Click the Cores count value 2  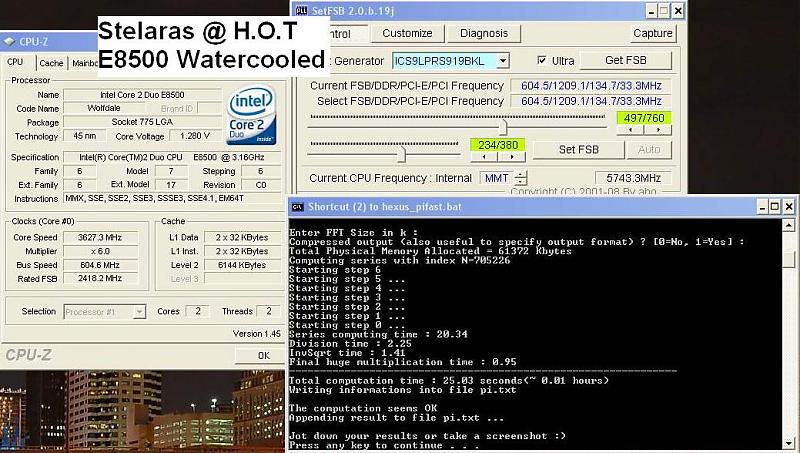[197, 311]
